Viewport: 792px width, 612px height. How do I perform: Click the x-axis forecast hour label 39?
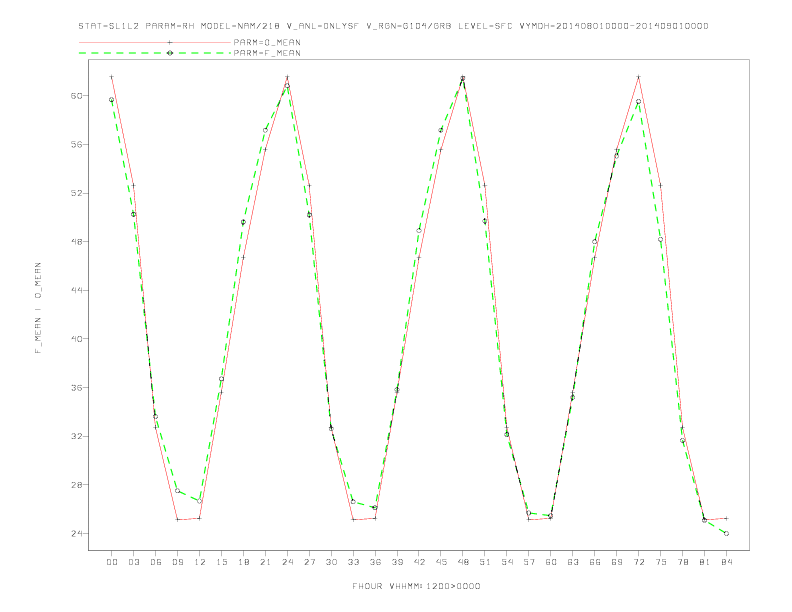click(397, 562)
